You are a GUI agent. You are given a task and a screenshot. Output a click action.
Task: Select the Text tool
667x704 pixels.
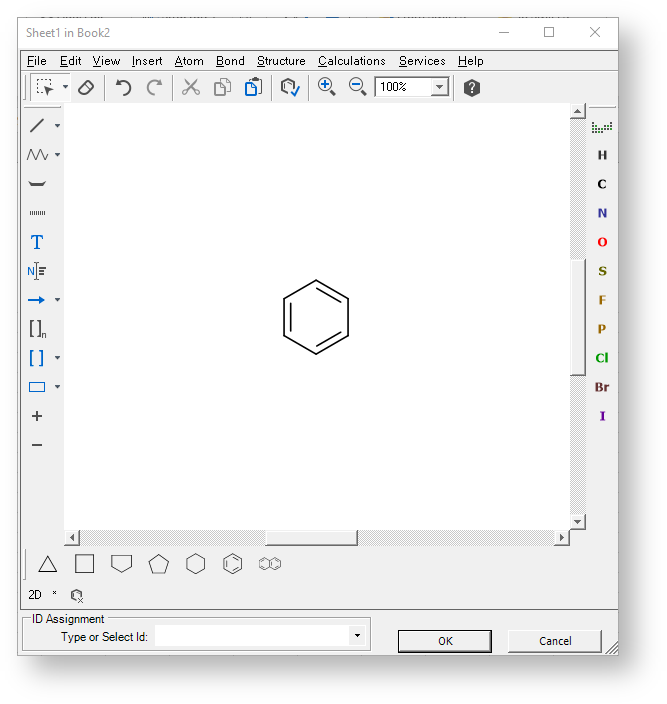pyautogui.click(x=37, y=242)
